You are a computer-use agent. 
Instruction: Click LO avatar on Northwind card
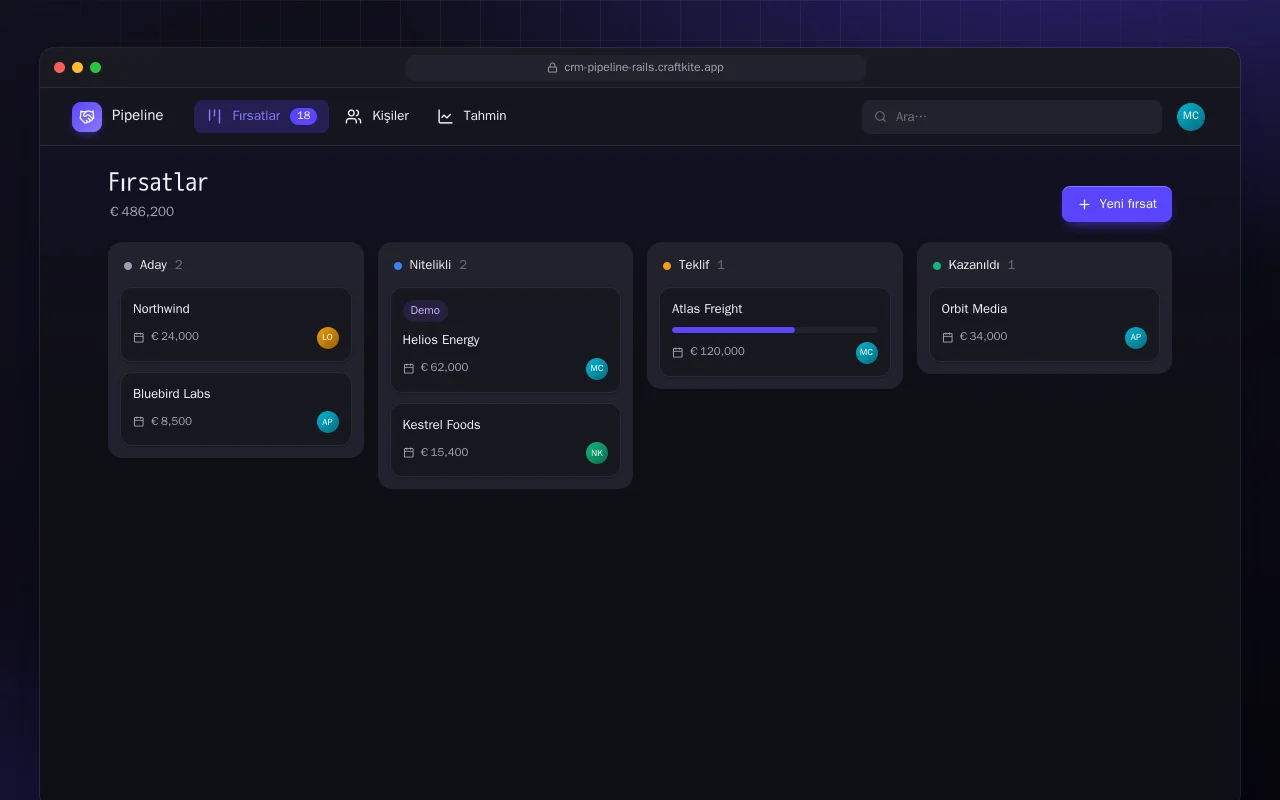coord(328,337)
